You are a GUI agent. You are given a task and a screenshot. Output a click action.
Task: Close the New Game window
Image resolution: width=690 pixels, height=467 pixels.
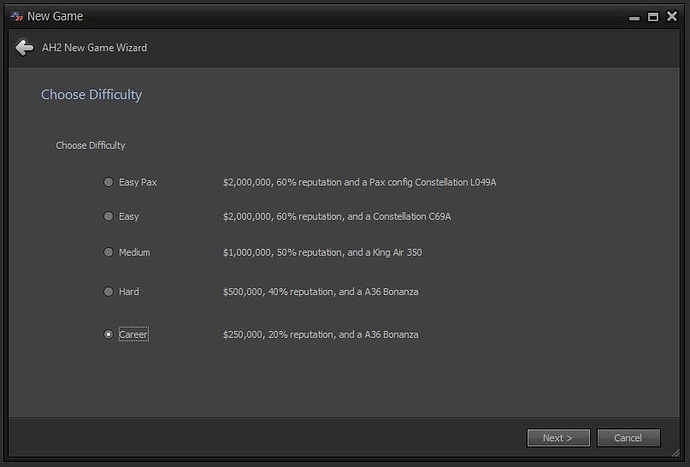671,17
